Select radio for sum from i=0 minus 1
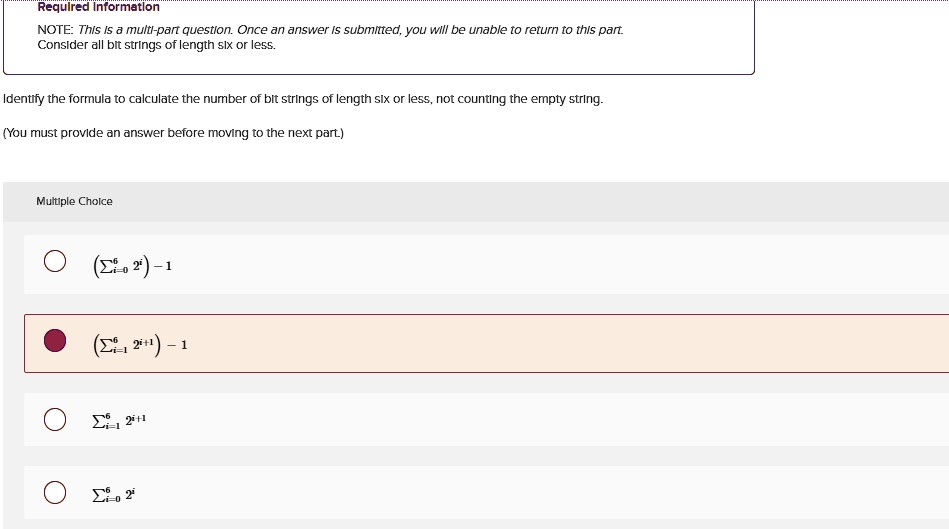The width and height of the screenshot is (949, 529). [55, 261]
